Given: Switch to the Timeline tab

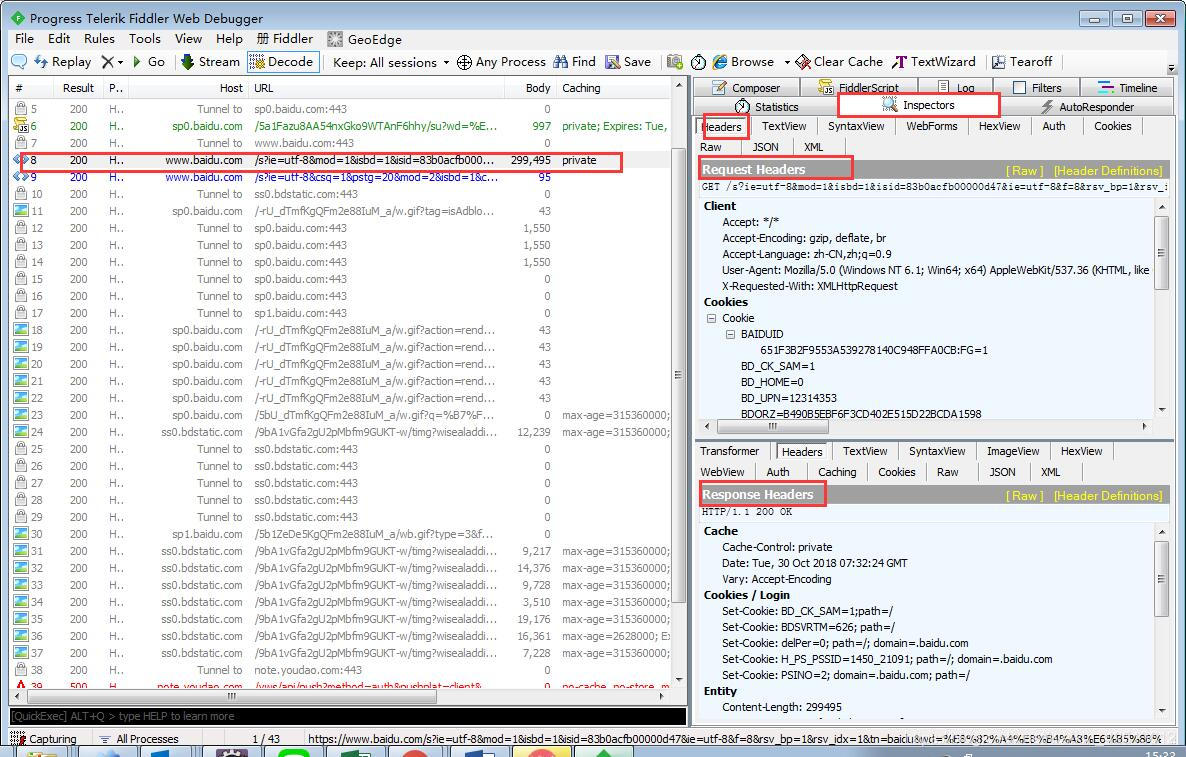Looking at the screenshot, I should click(1127, 88).
